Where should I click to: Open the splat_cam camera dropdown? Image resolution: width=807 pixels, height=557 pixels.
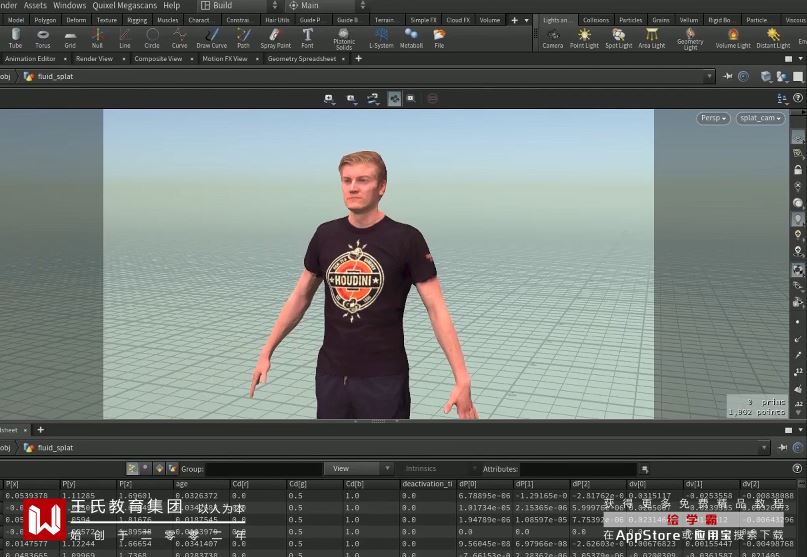click(x=760, y=118)
